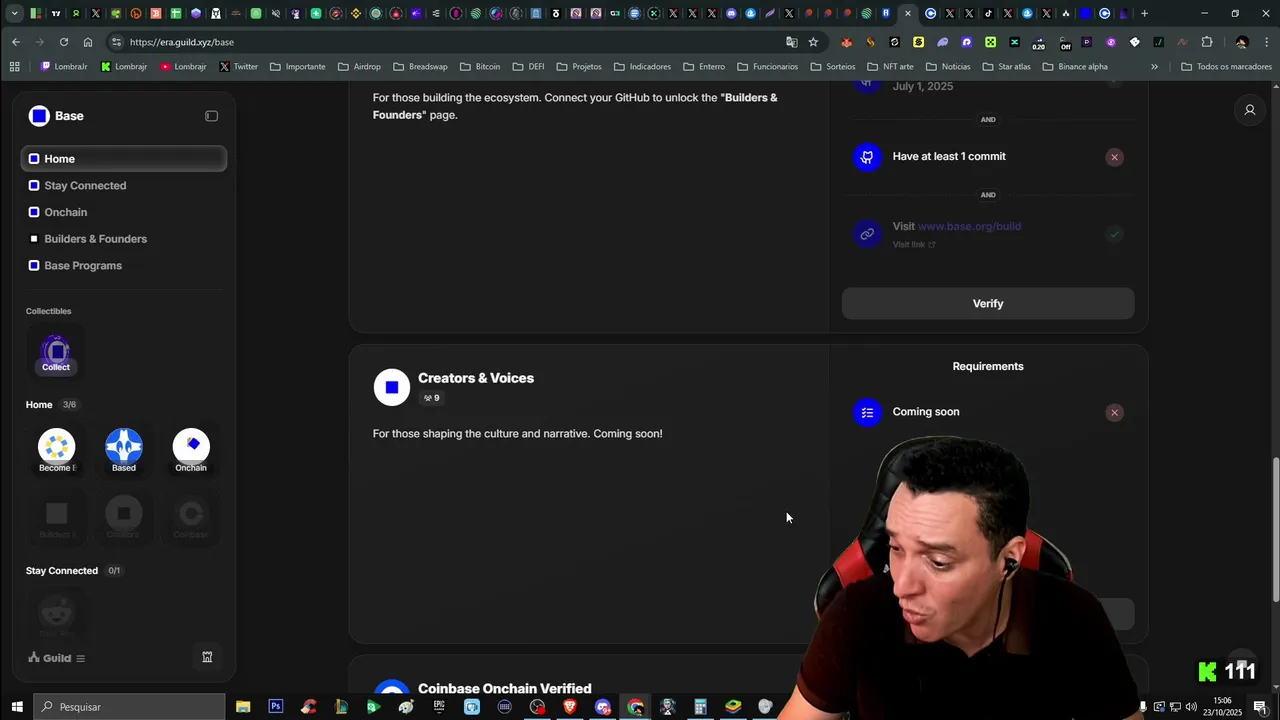The width and height of the screenshot is (1280, 720).
Task: Open the Chrome three-dot menu
Action: pyautogui.click(x=1267, y=42)
